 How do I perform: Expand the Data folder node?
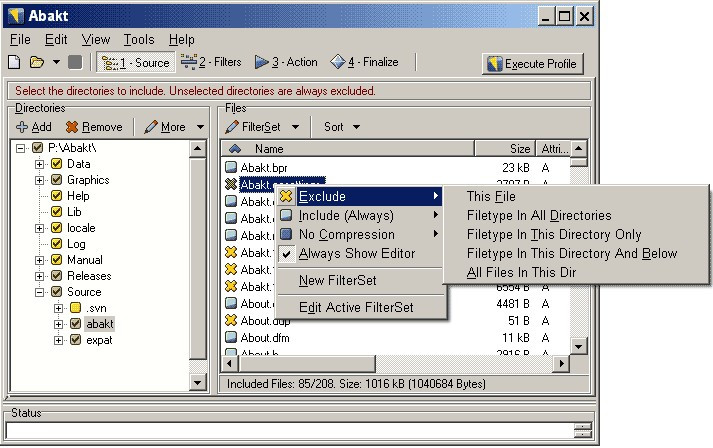coord(40,164)
